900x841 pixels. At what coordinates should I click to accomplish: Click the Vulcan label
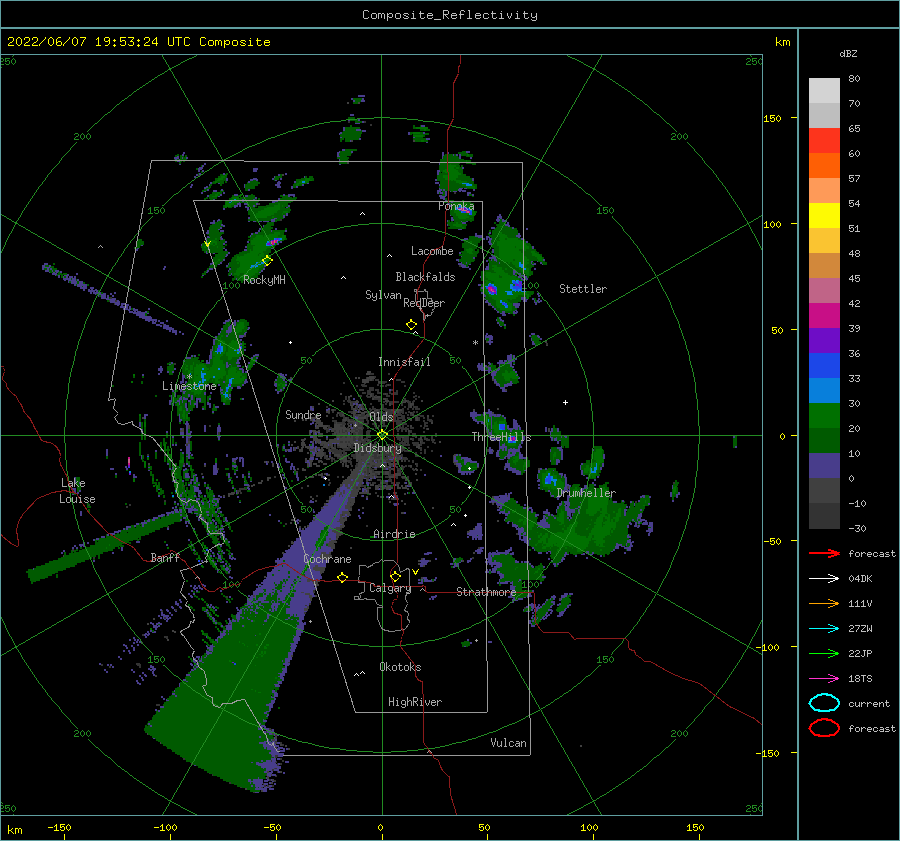pos(509,743)
